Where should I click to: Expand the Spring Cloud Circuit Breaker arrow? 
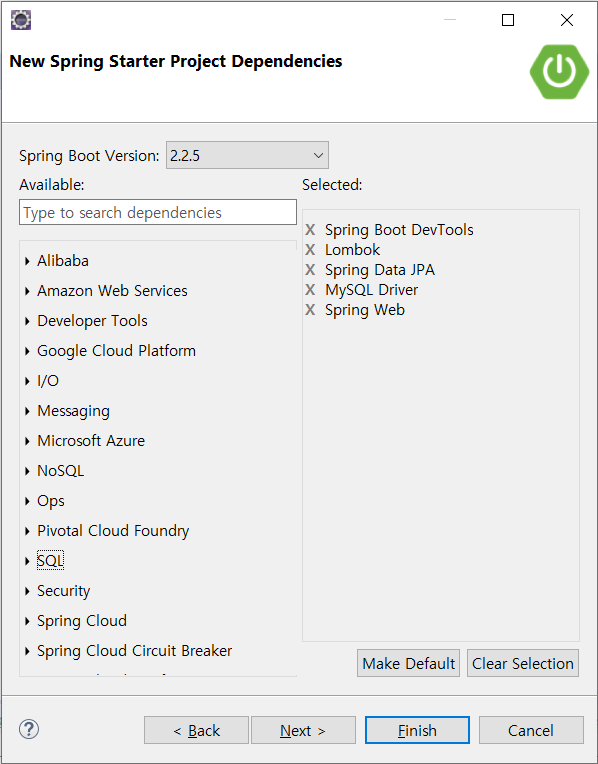(x=27, y=651)
